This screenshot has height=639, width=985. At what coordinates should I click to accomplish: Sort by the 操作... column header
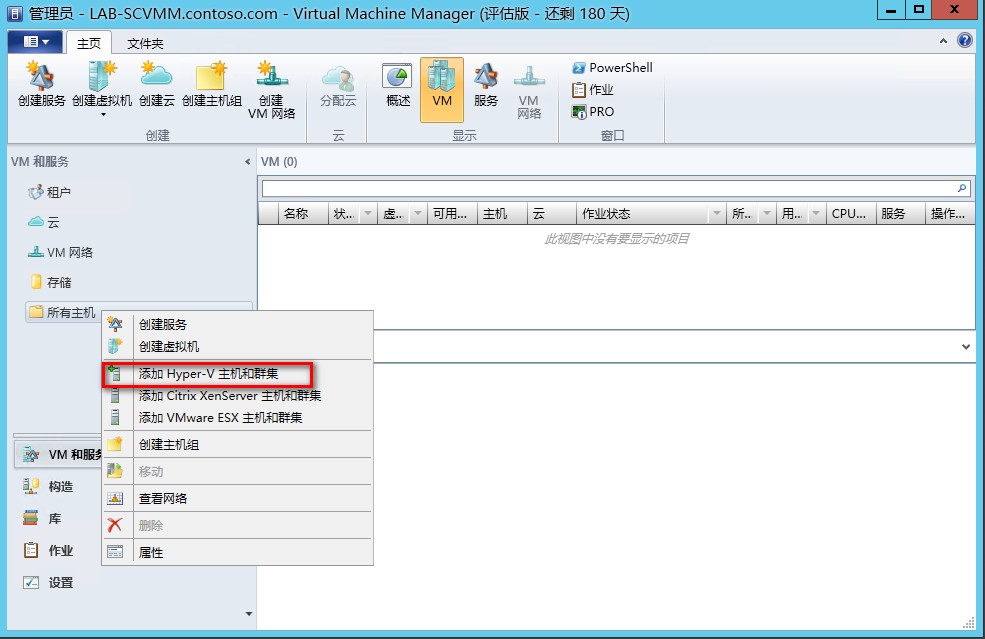(950, 214)
